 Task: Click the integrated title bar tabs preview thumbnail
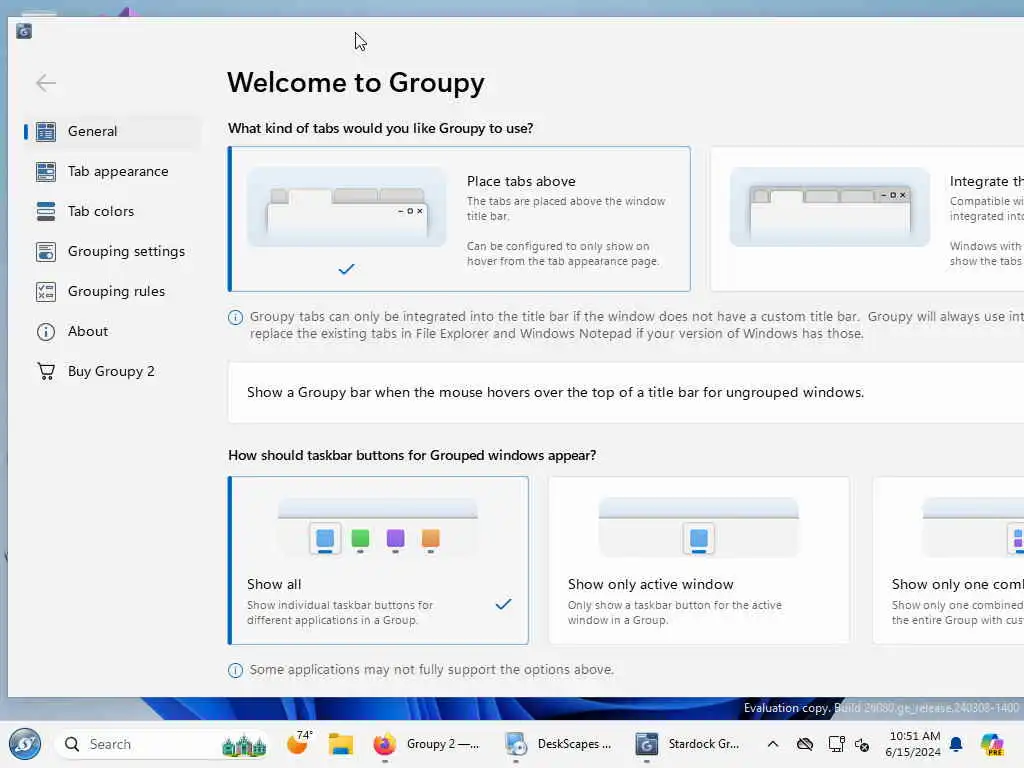[x=829, y=206]
